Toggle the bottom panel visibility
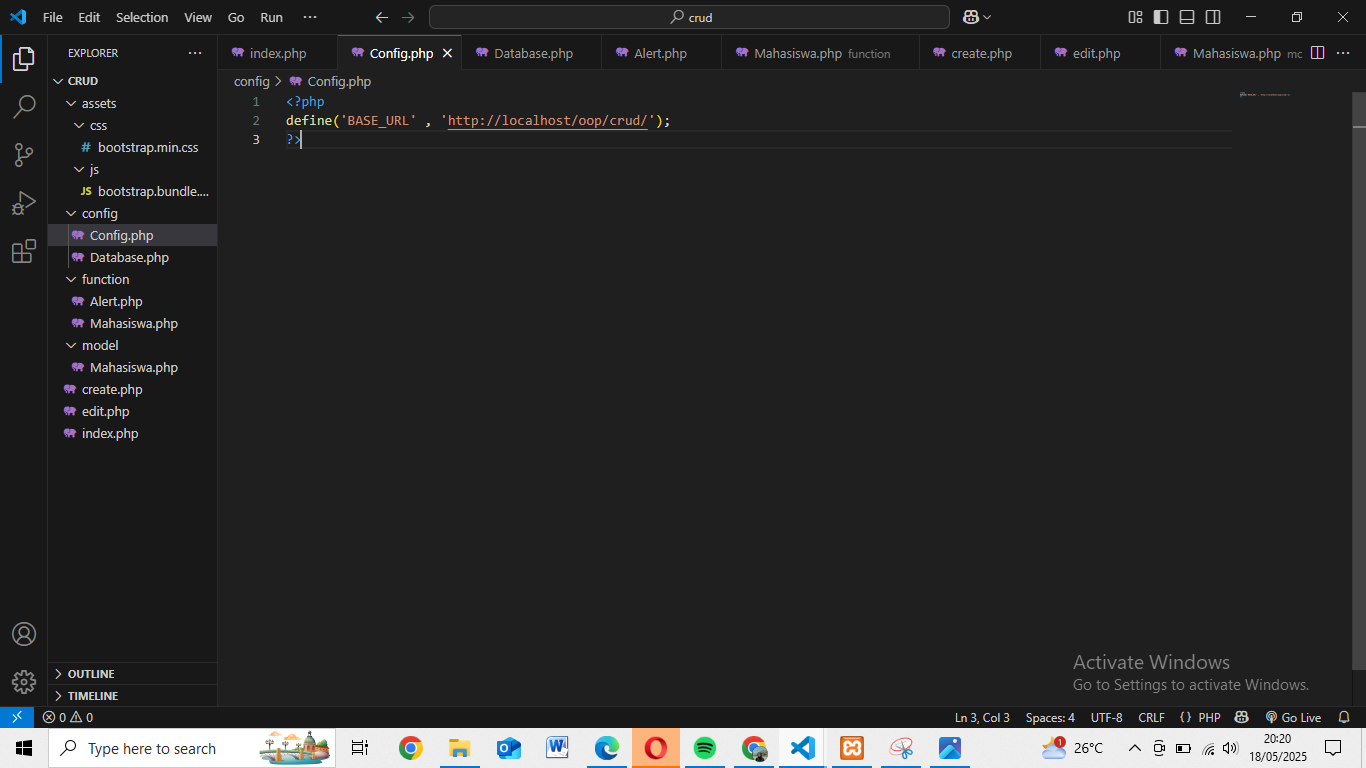The width and height of the screenshot is (1366, 768). tap(1186, 17)
